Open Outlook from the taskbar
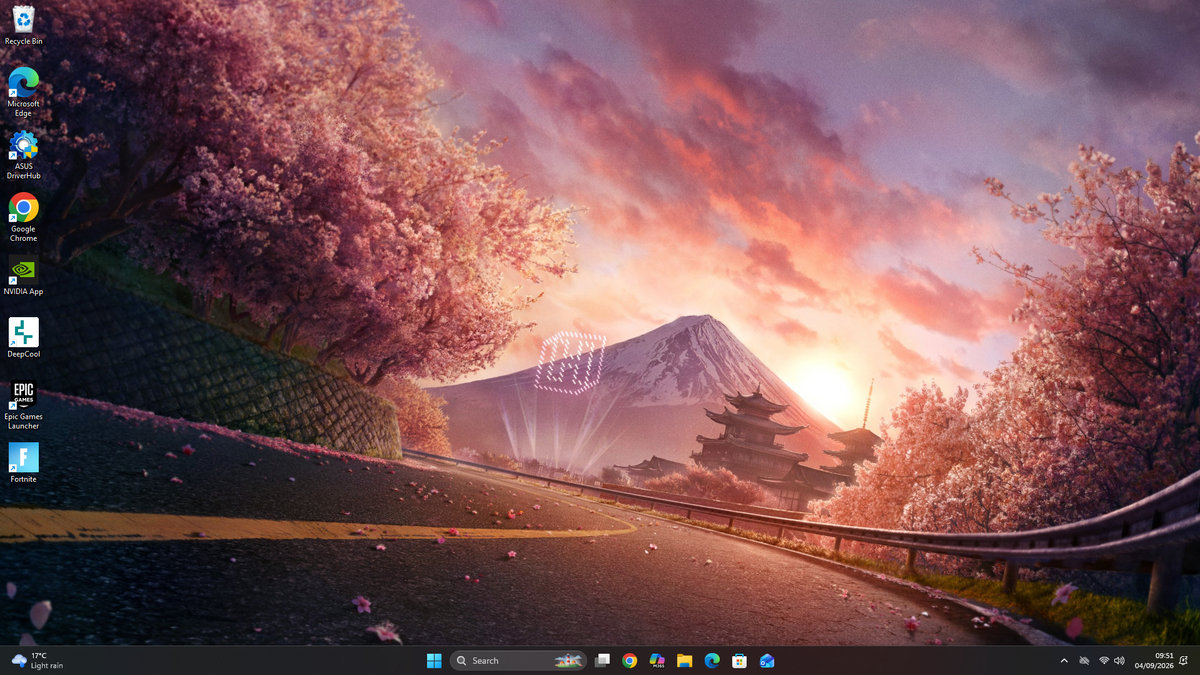The width and height of the screenshot is (1200, 675). pos(767,660)
